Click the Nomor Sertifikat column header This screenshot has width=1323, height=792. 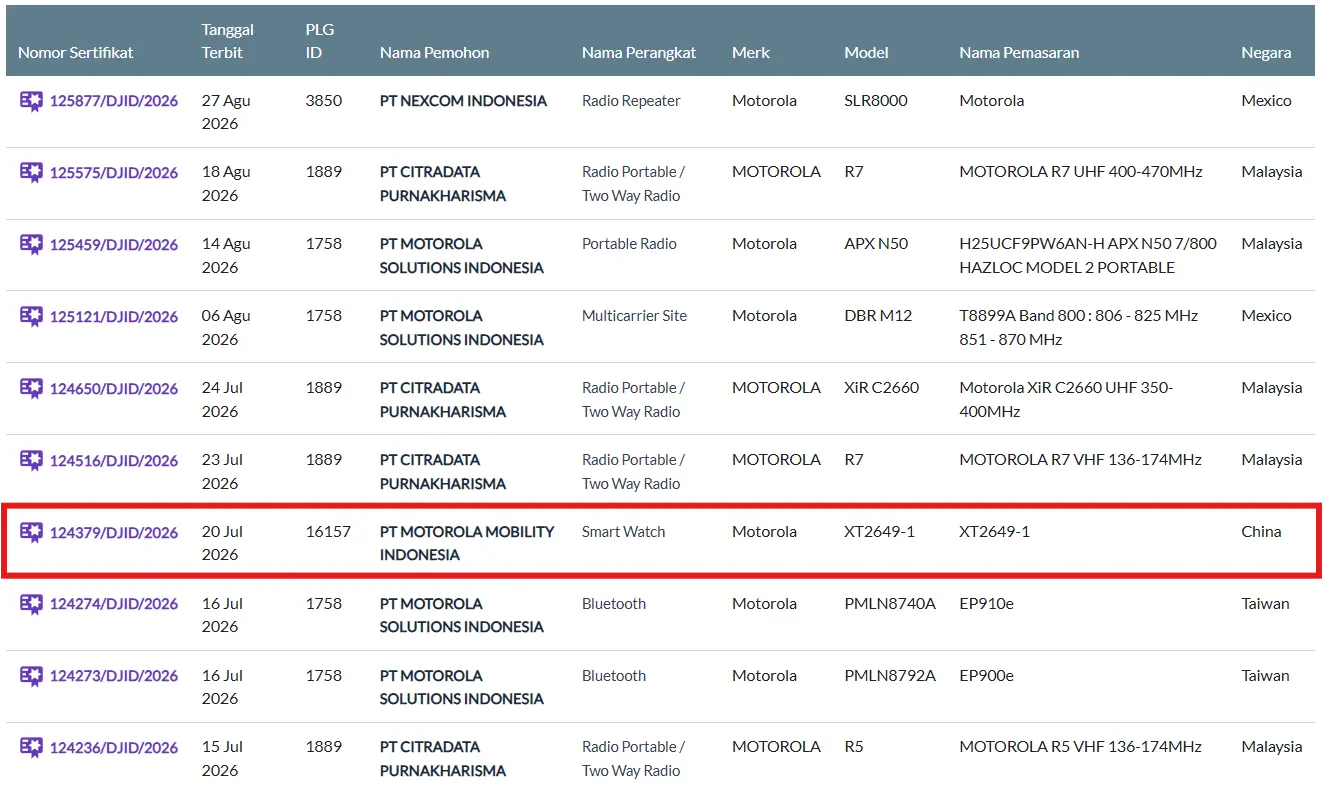click(x=76, y=53)
